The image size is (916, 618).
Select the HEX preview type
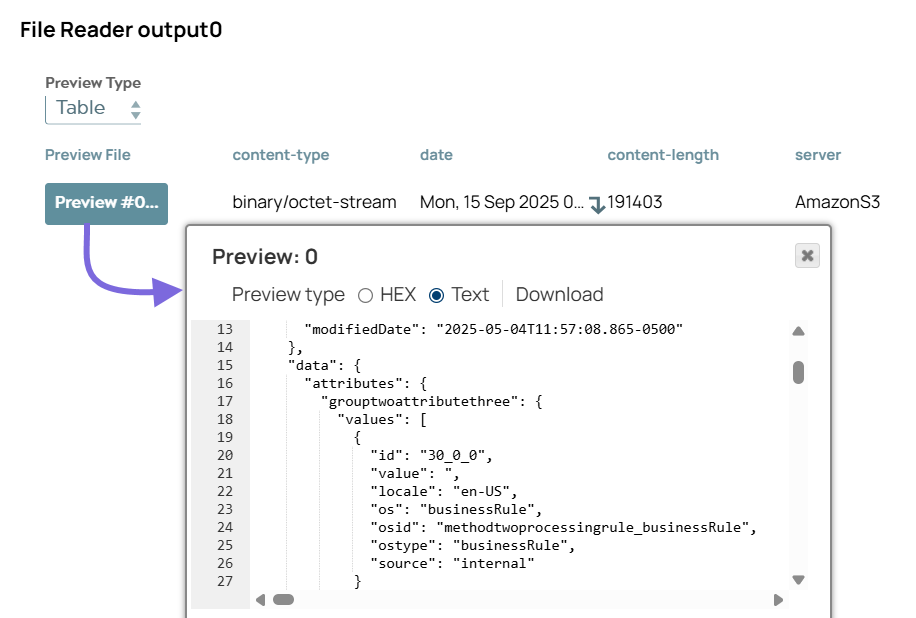[364, 294]
